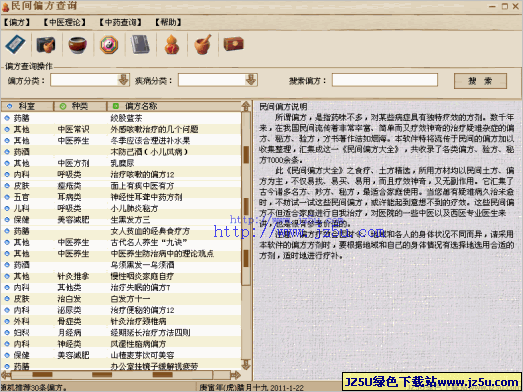The image size is (523, 392).
Task: Select the red medicine bowl icon
Action: 78,44
